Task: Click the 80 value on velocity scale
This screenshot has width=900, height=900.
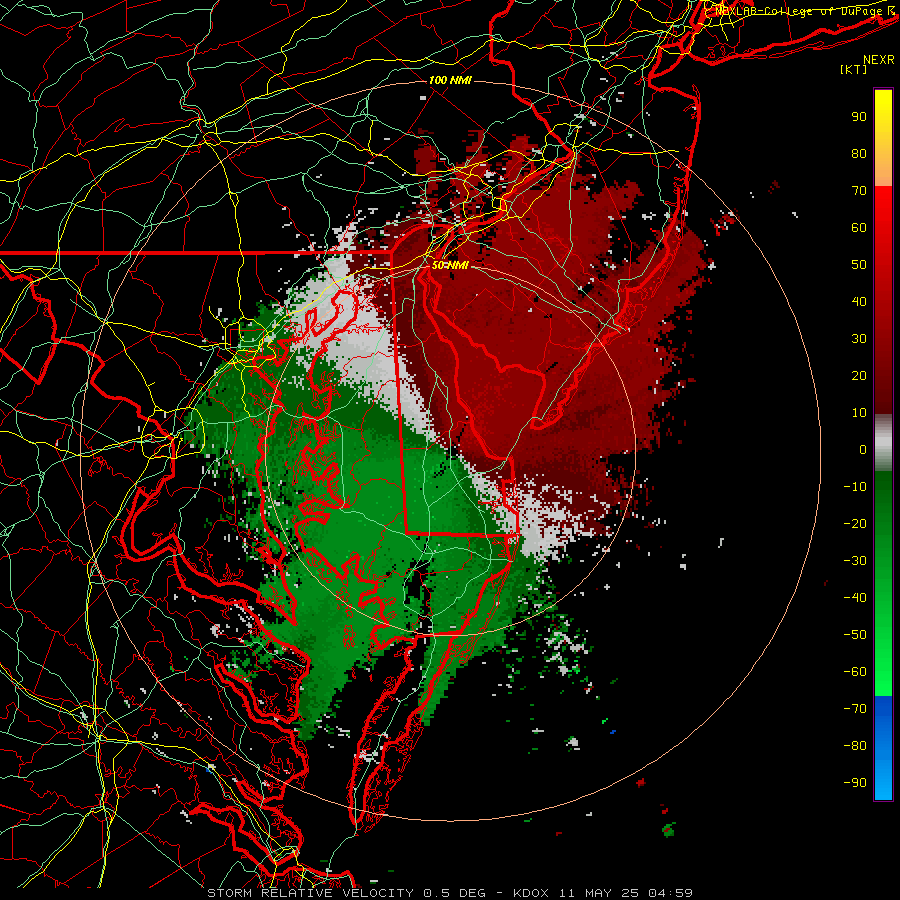Action: pyautogui.click(x=859, y=153)
